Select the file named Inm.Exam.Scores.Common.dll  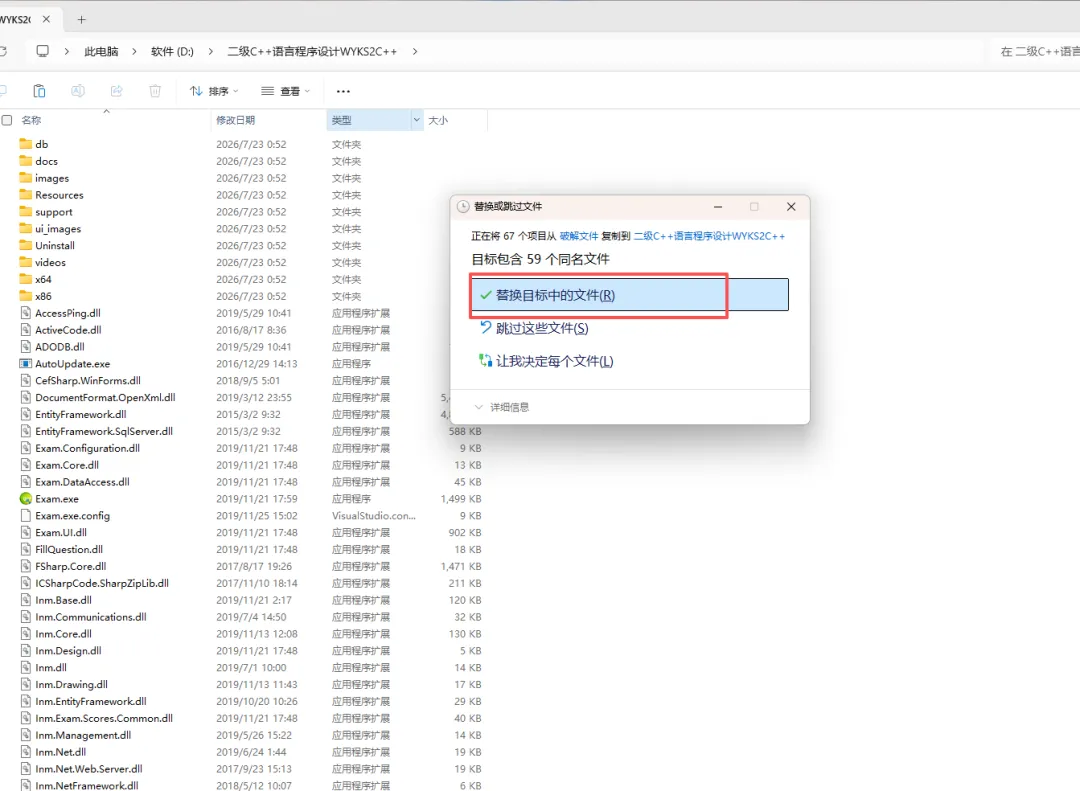point(104,718)
